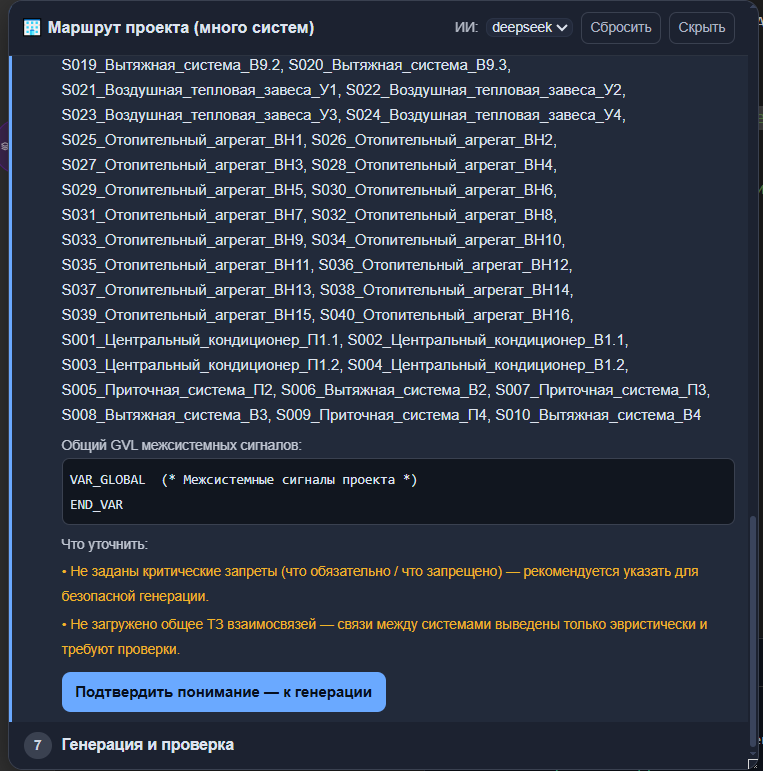Click text S005_Приточная_система_П2
The width and height of the screenshot is (763, 771).
167,390
